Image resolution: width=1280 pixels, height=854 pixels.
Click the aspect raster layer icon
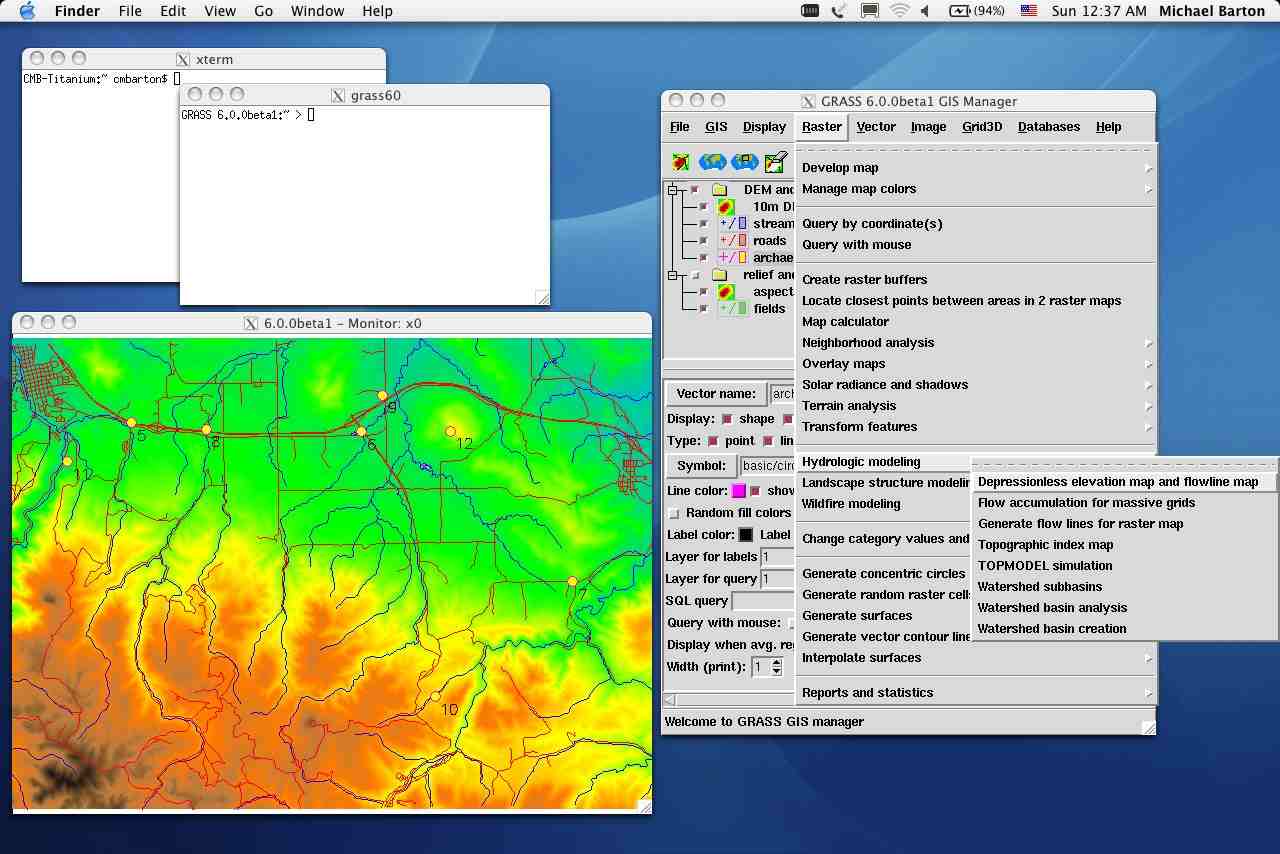[x=727, y=292]
